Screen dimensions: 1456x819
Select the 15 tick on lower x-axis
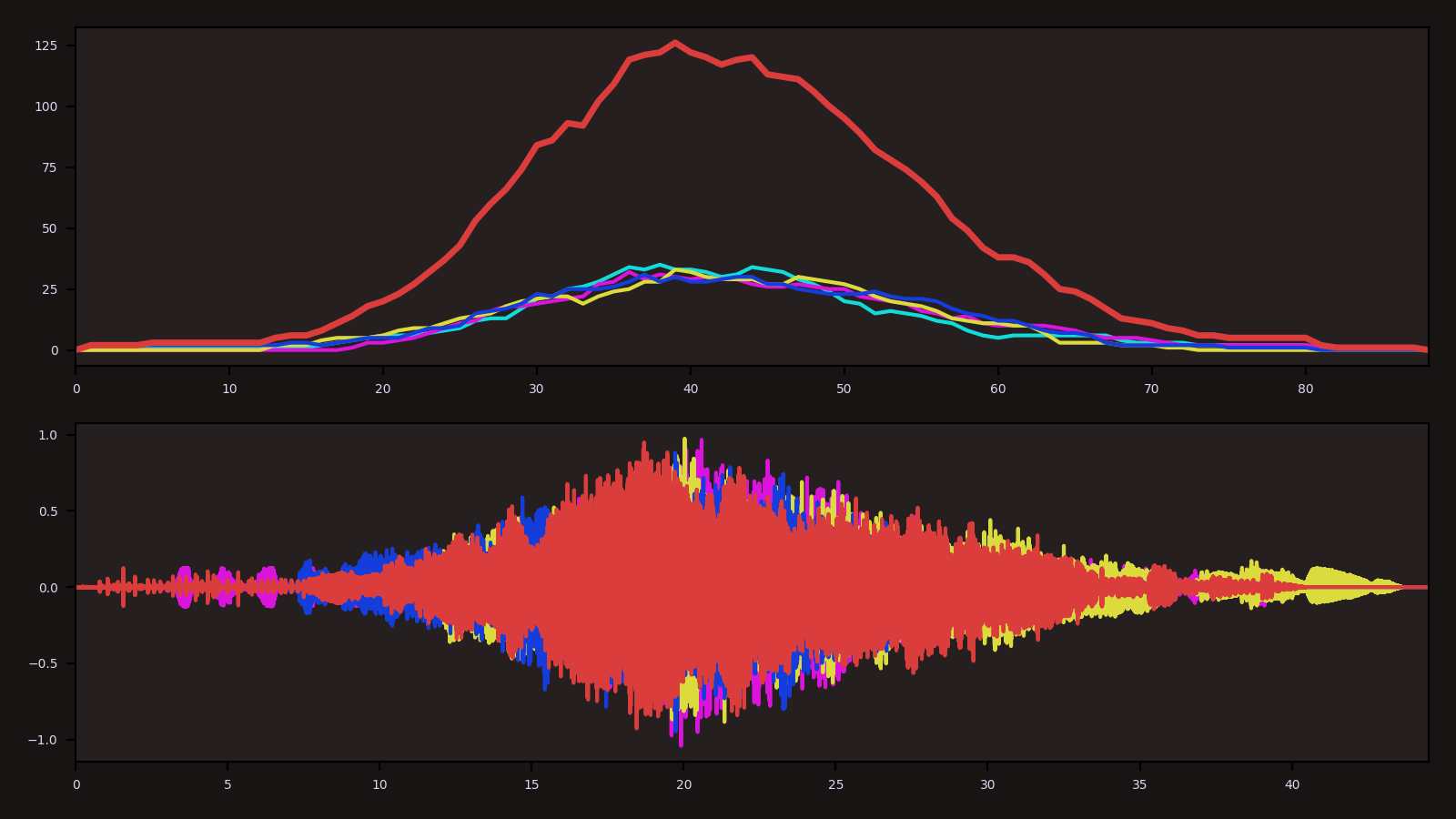(531, 784)
